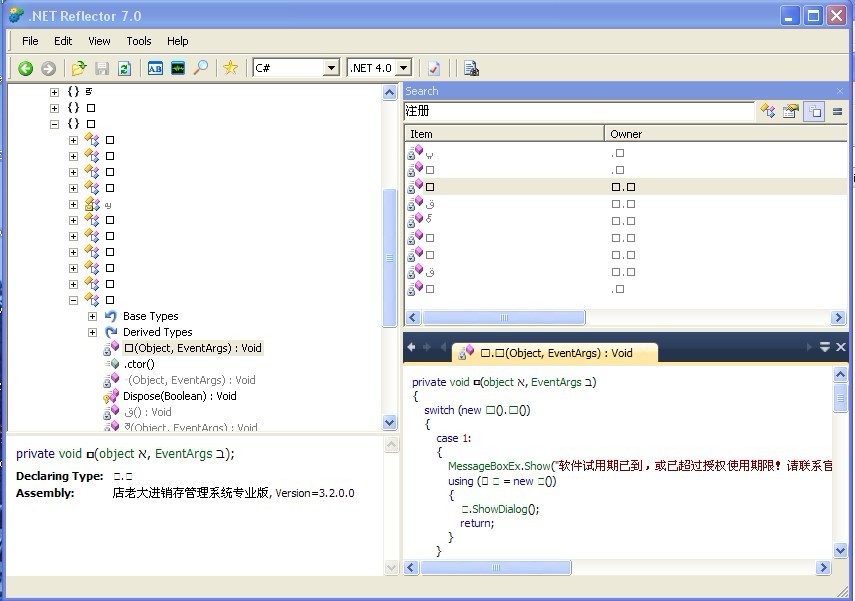Click the green Back navigation arrow
Viewport: 855px width, 601px height.
[x=25, y=68]
